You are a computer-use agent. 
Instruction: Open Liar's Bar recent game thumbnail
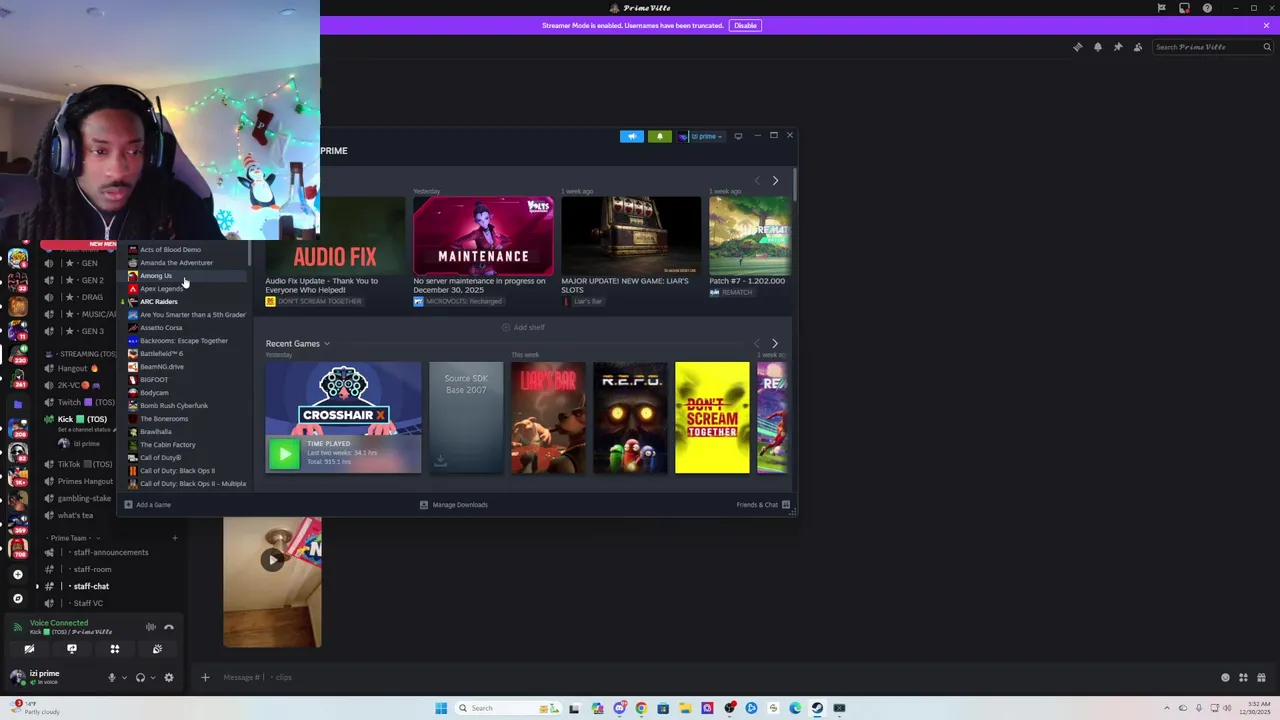pos(548,418)
